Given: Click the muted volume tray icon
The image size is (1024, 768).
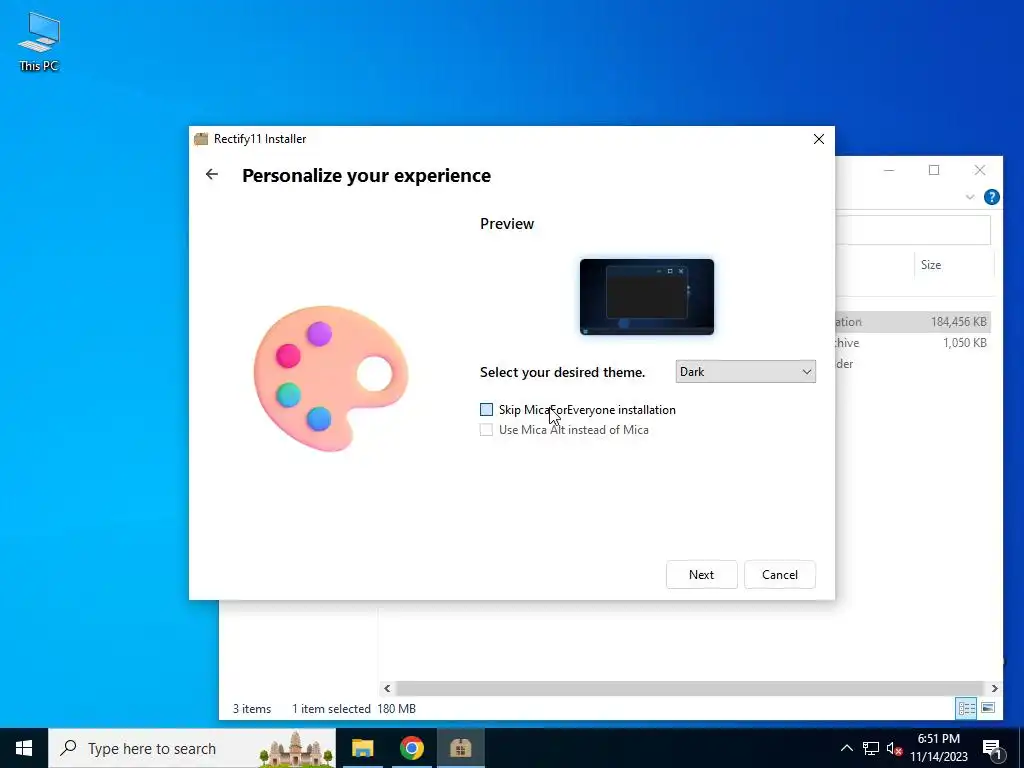Looking at the screenshot, I should [895, 748].
